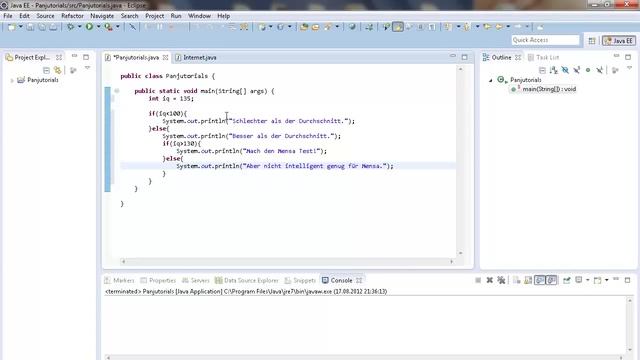
Task: Switch to the Internet.java editor tab
Action: tap(196, 58)
